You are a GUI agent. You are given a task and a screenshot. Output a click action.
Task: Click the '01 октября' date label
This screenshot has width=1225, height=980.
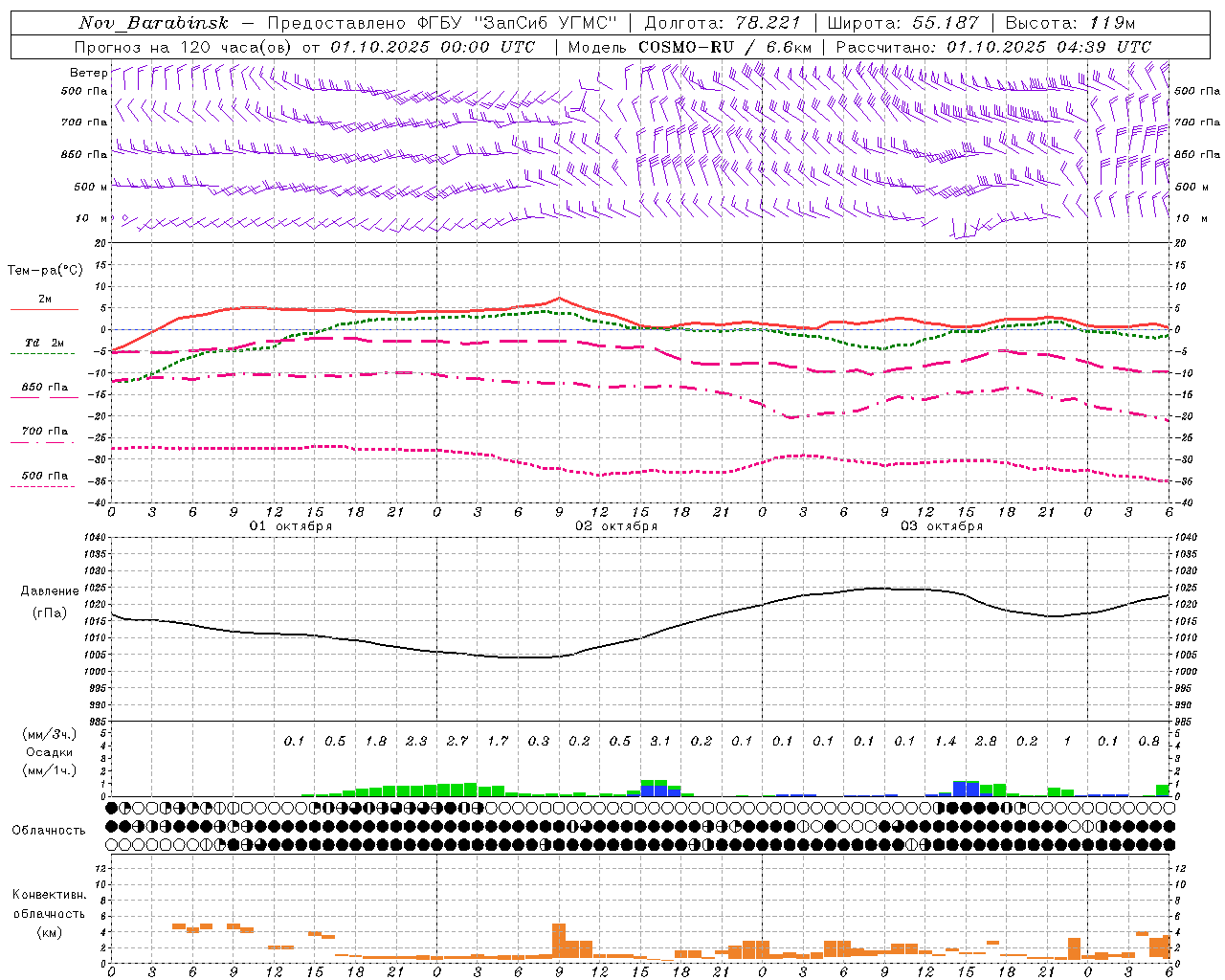pos(291,526)
